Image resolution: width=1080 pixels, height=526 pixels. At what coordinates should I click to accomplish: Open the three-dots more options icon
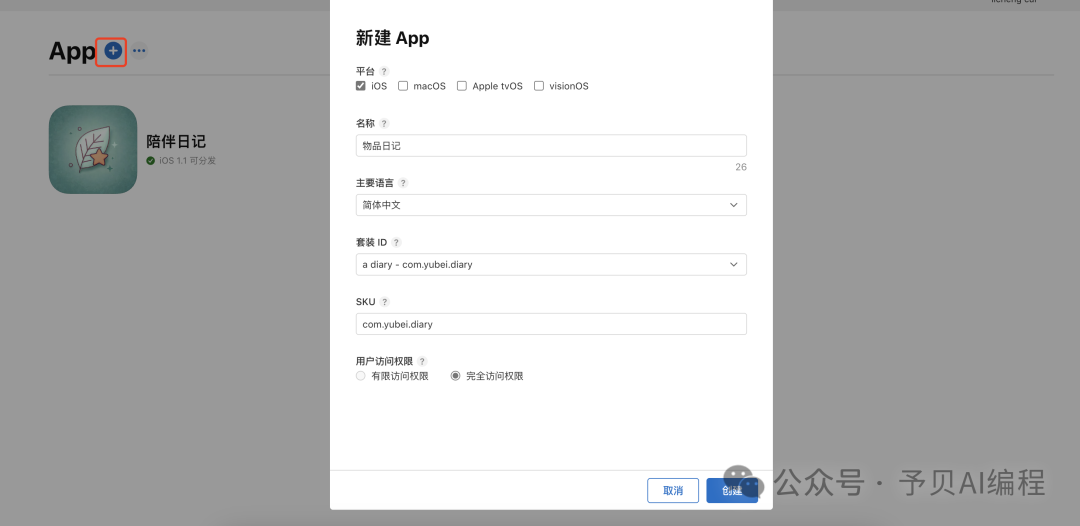click(x=139, y=50)
